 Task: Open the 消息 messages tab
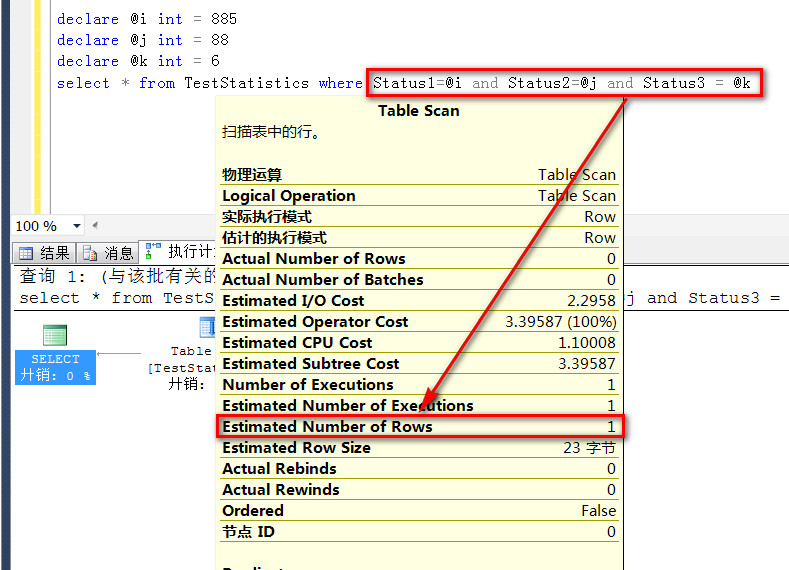[108, 253]
